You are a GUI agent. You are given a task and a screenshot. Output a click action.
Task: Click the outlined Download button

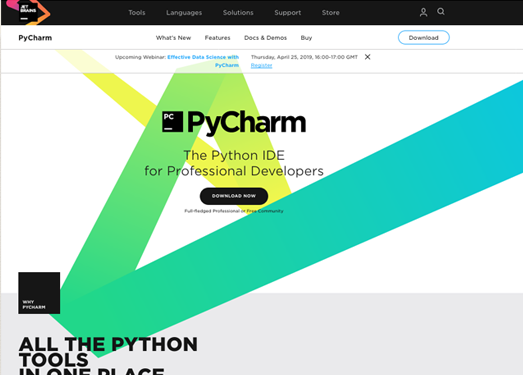click(424, 38)
